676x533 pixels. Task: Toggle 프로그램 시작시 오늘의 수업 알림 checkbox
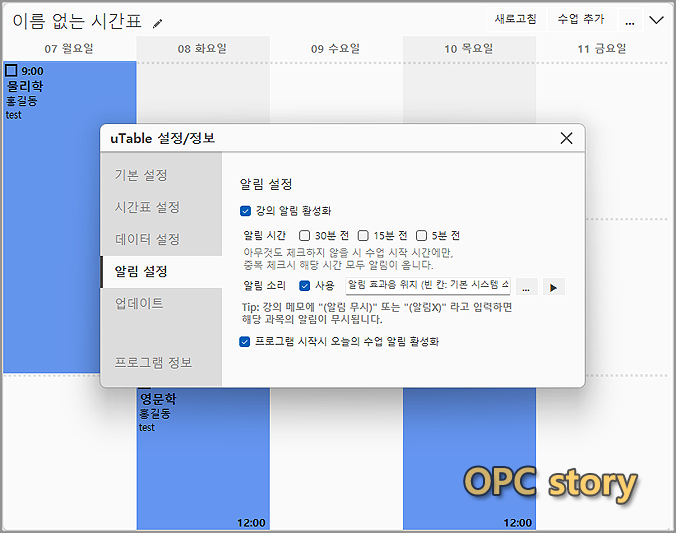coord(244,342)
